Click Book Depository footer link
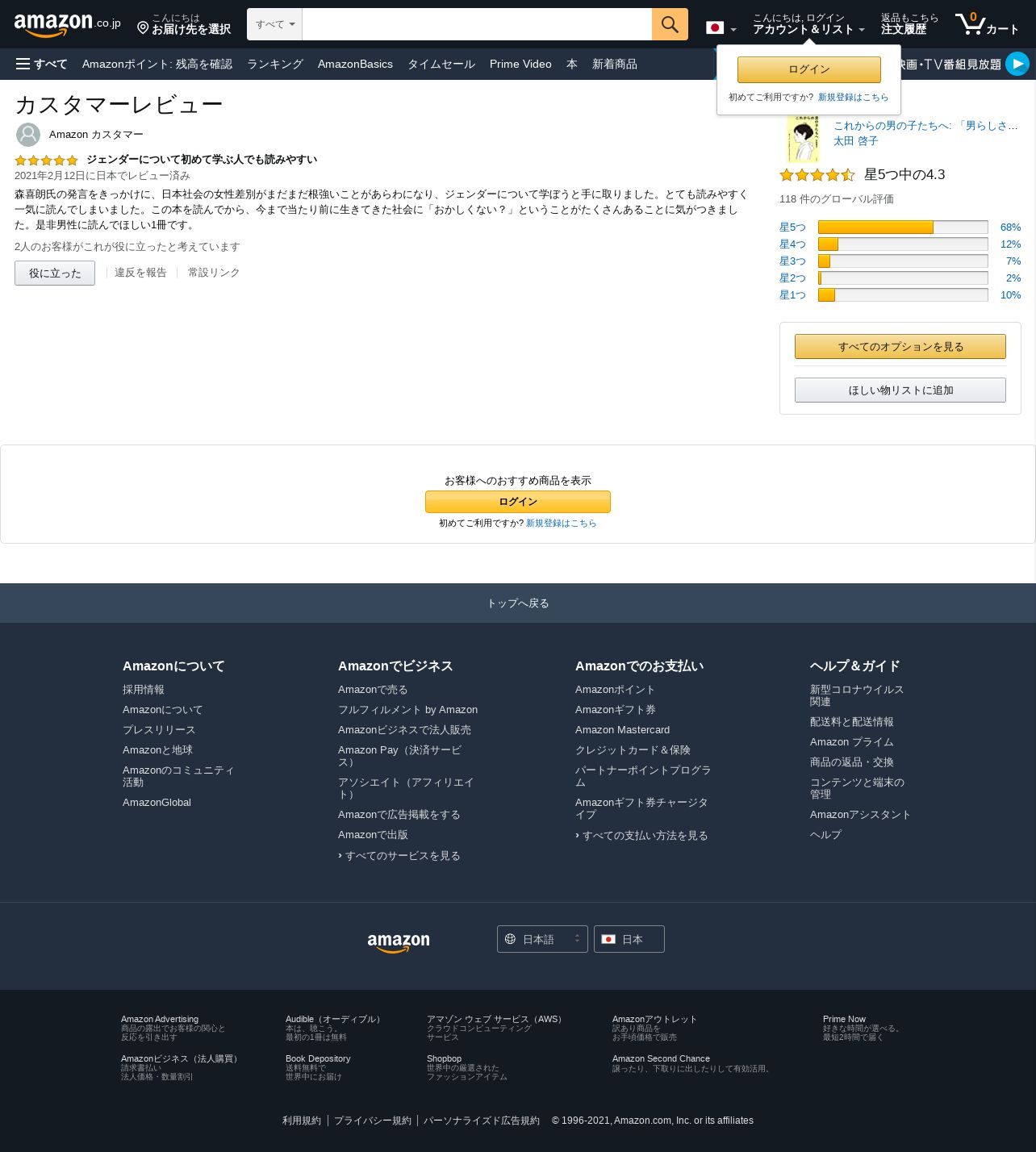This screenshot has width=1036, height=1152. tap(318, 1058)
